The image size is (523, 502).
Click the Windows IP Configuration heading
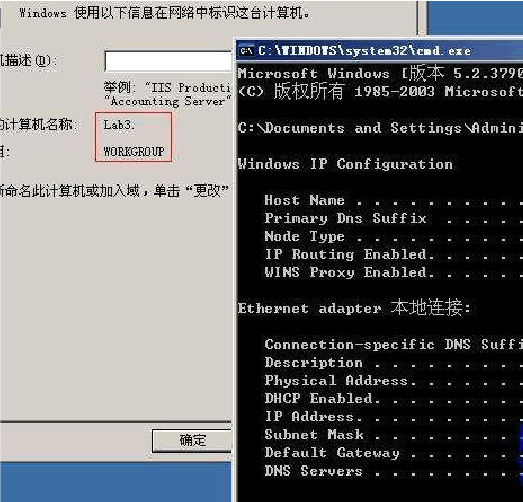(x=345, y=164)
